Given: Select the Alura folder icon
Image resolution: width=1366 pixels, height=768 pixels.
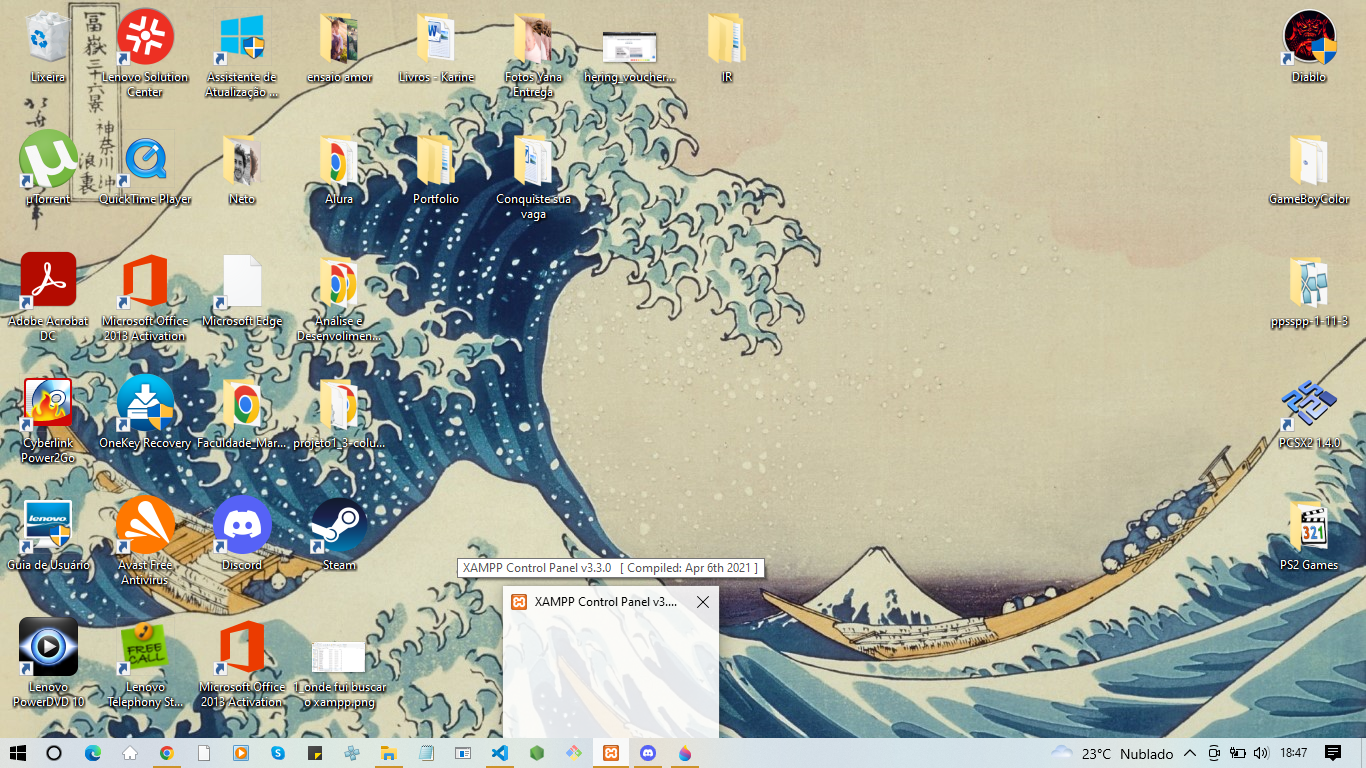Looking at the screenshot, I should coord(339,168).
